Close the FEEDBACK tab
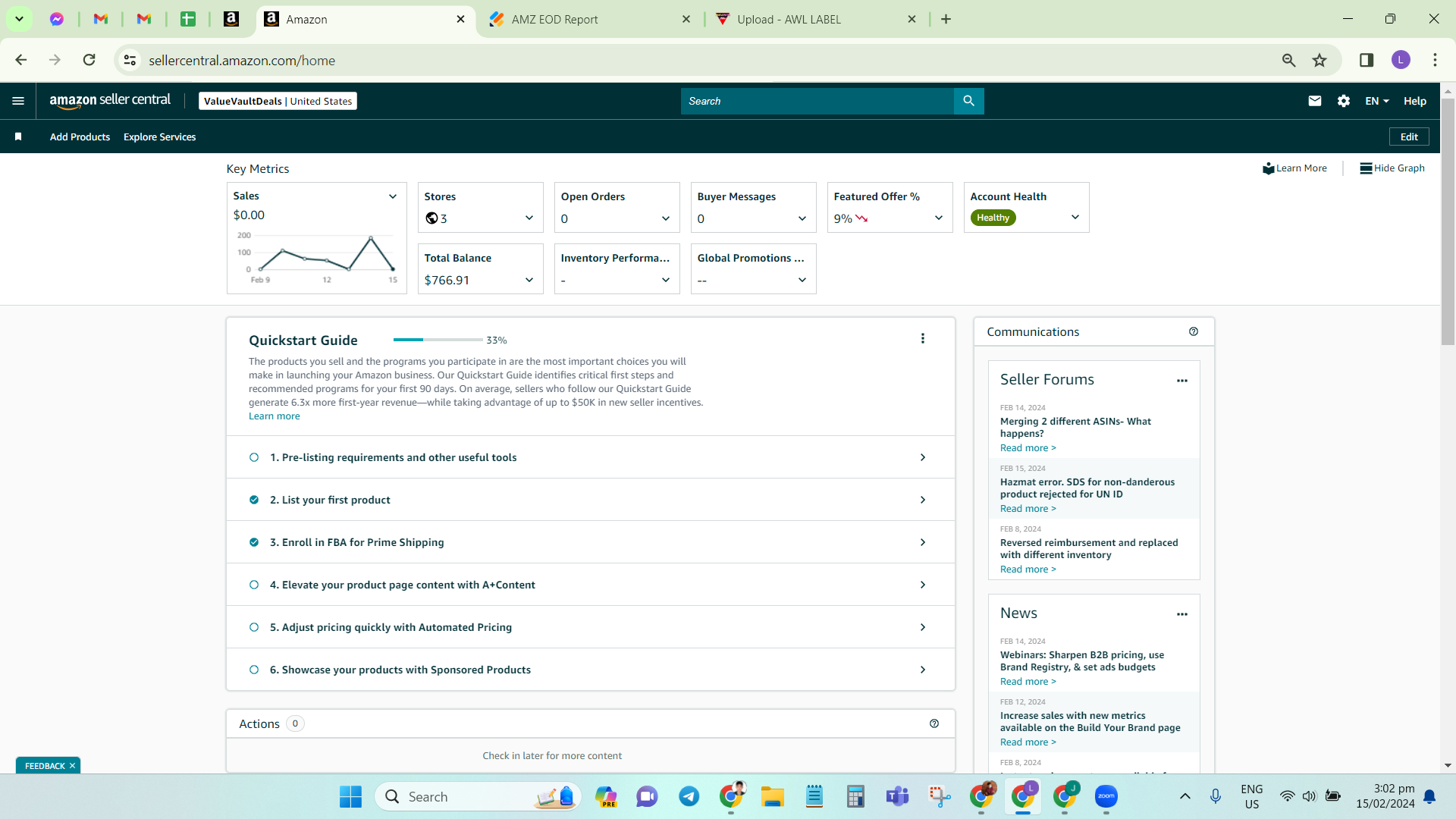 (73, 766)
